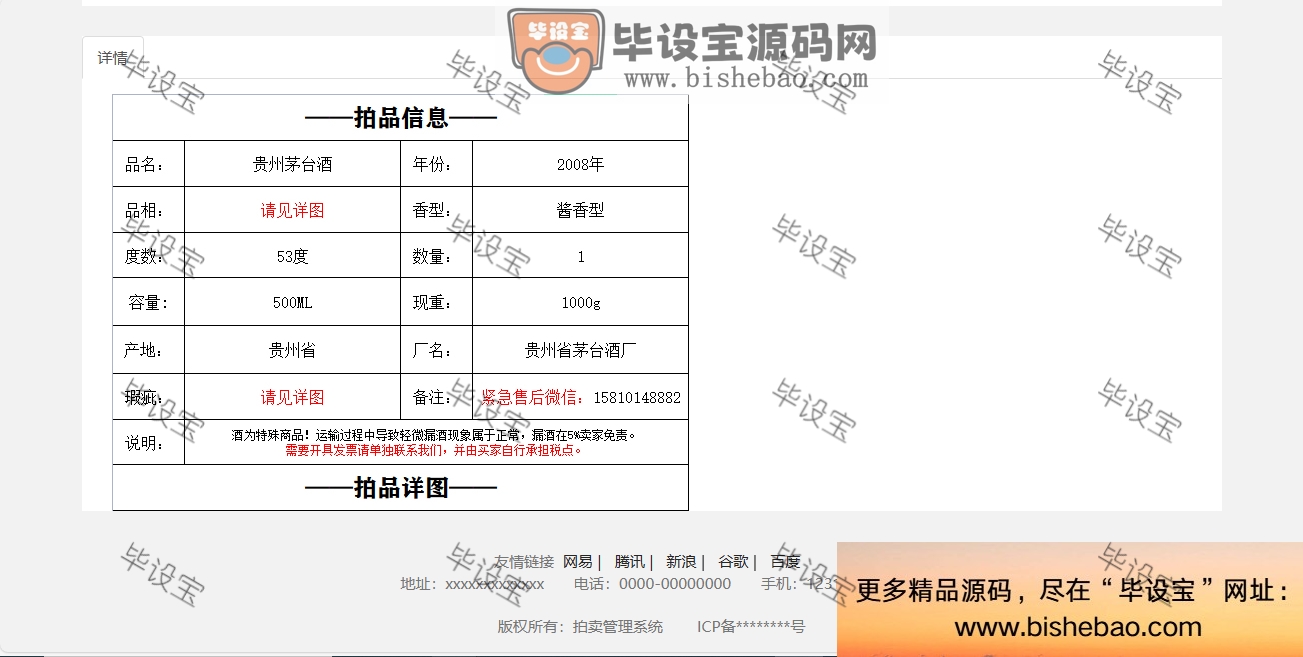Click the 说明 label
This screenshot has width=1303, height=657.
(144, 443)
